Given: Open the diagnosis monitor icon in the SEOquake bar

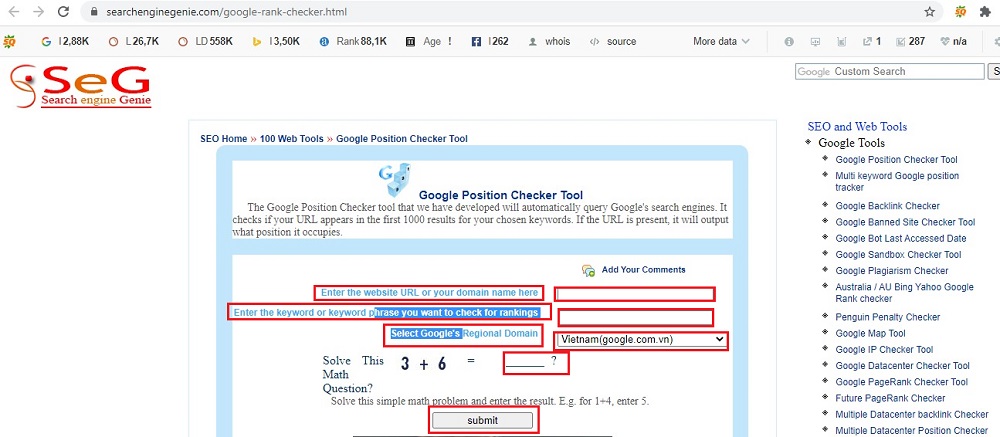Looking at the screenshot, I should pos(815,41).
